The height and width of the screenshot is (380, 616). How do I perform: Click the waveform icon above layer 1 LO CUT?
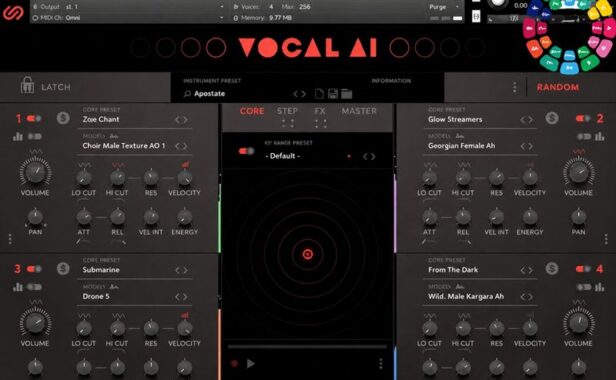tap(84, 165)
